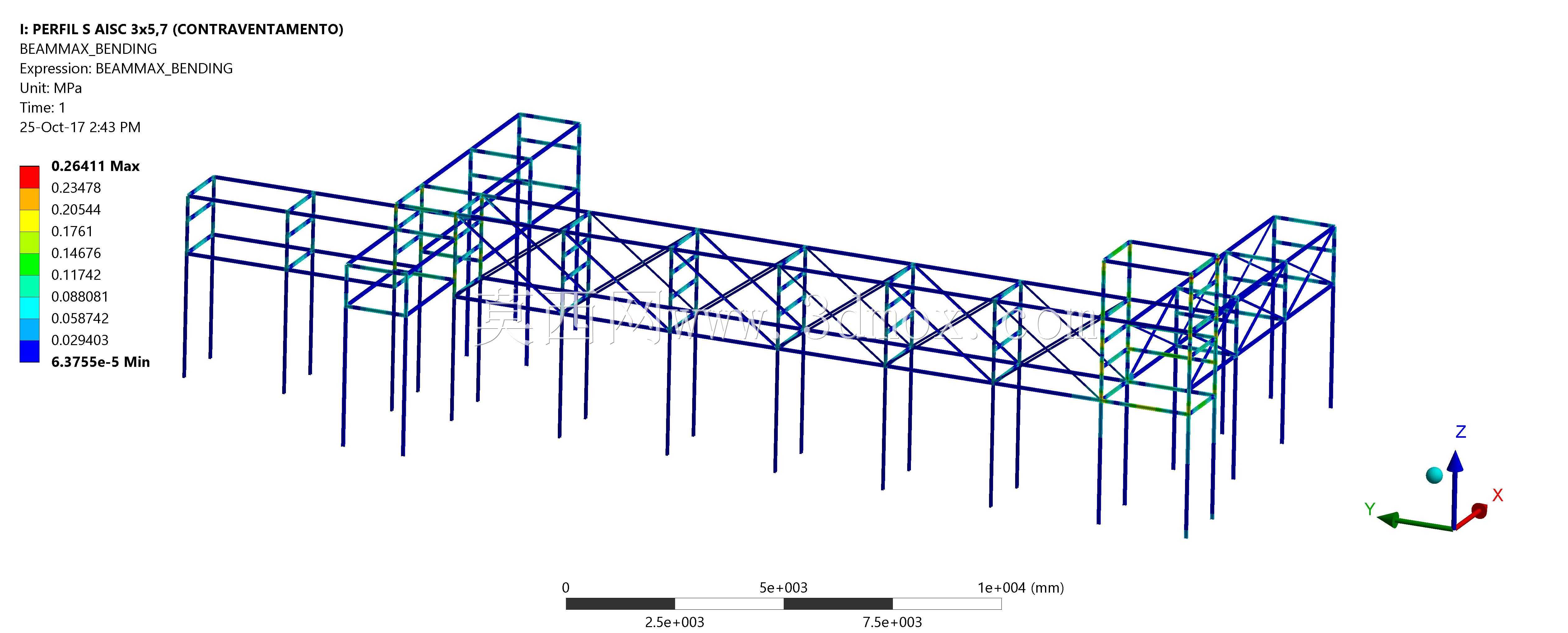Click the '1e+004 (mm)' ruler label
1568x633 pixels.
[1021, 587]
